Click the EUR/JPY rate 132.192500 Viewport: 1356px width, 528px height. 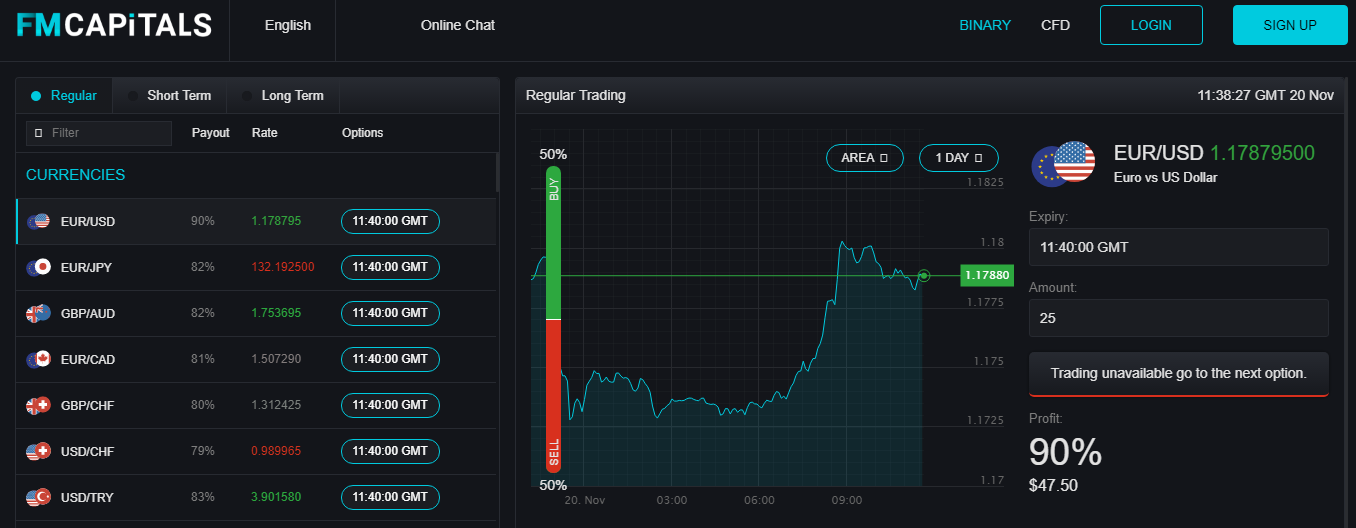click(283, 267)
